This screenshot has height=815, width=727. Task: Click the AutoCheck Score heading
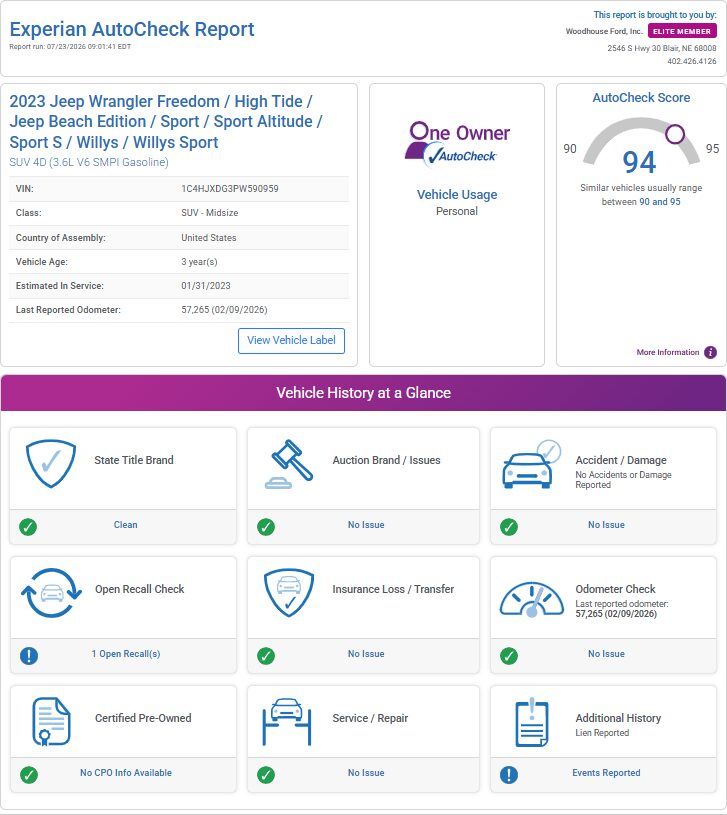pos(641,98)
